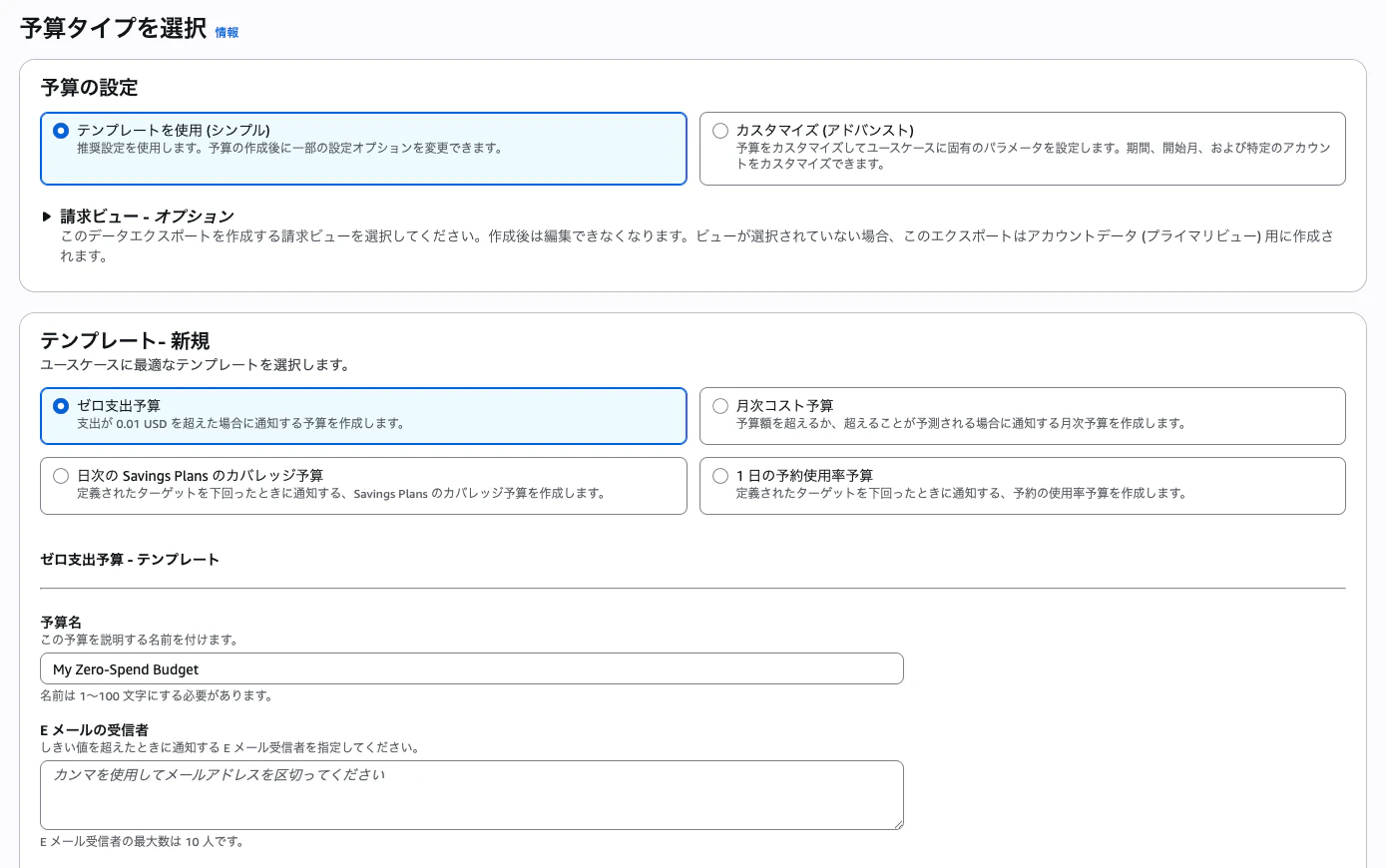Click the email textarea resize handle
1387x868 pixels.
[x=899, y=825]
